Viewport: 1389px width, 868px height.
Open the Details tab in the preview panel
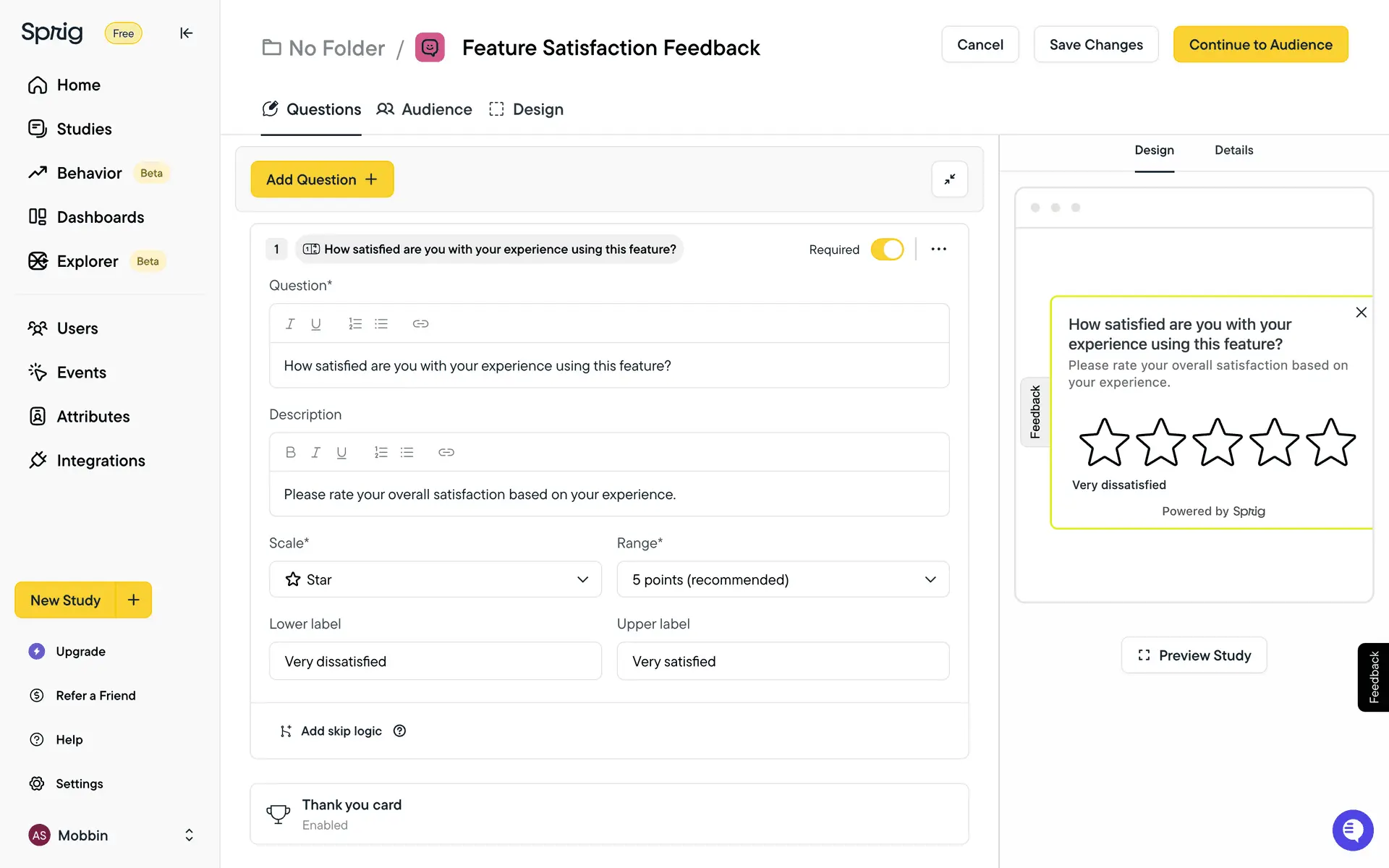point(1233,150)
